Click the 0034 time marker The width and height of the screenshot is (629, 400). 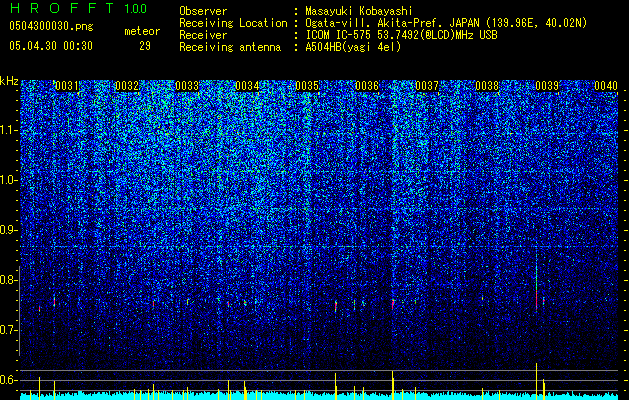point(247,86)
